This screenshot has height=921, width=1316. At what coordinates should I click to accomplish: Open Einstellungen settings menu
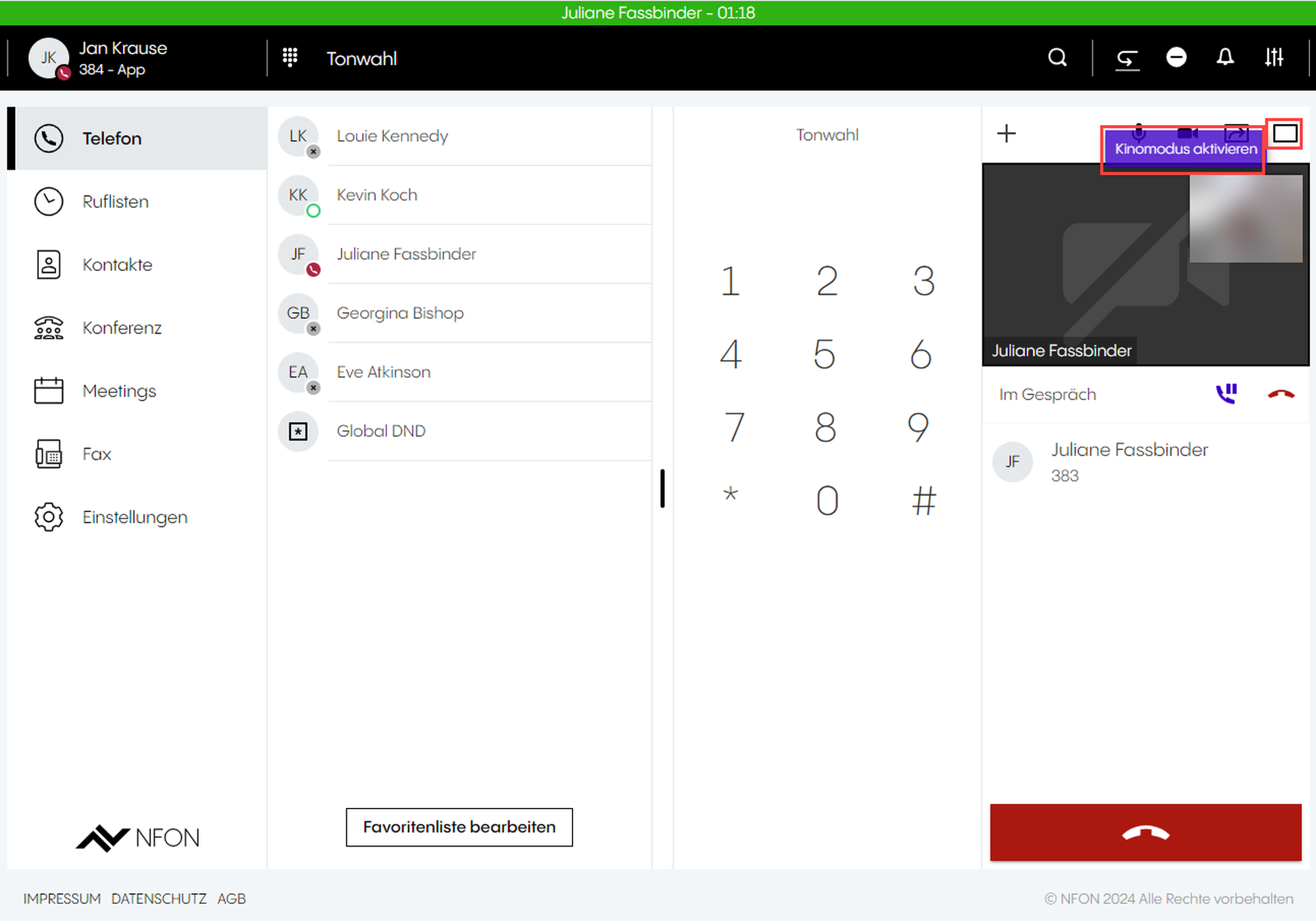pyautogui.click(x=134, y=517)
